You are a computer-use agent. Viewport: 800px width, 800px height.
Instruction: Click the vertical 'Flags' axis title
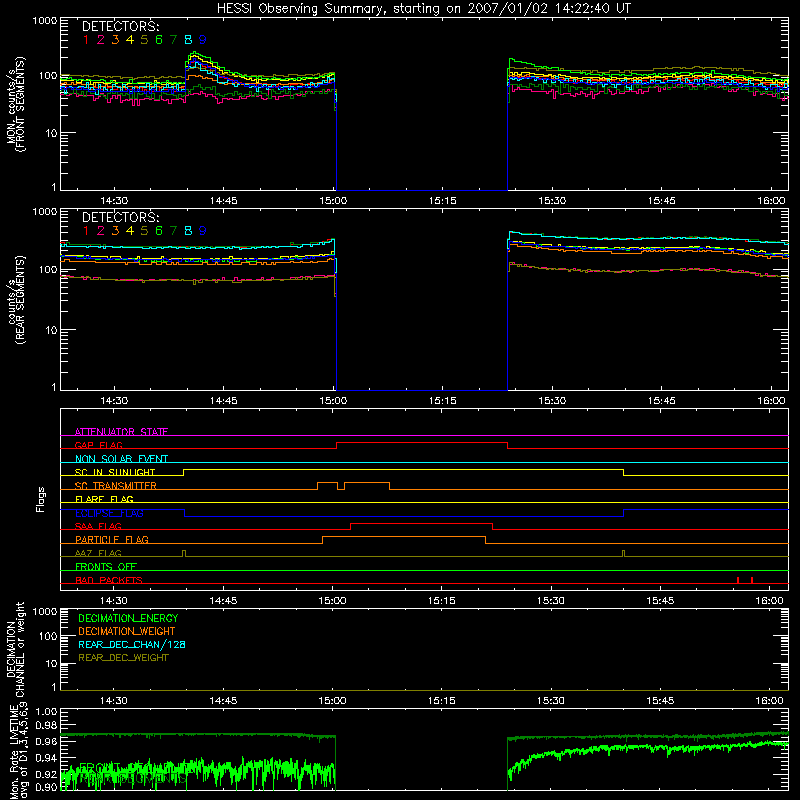[40, 499]
